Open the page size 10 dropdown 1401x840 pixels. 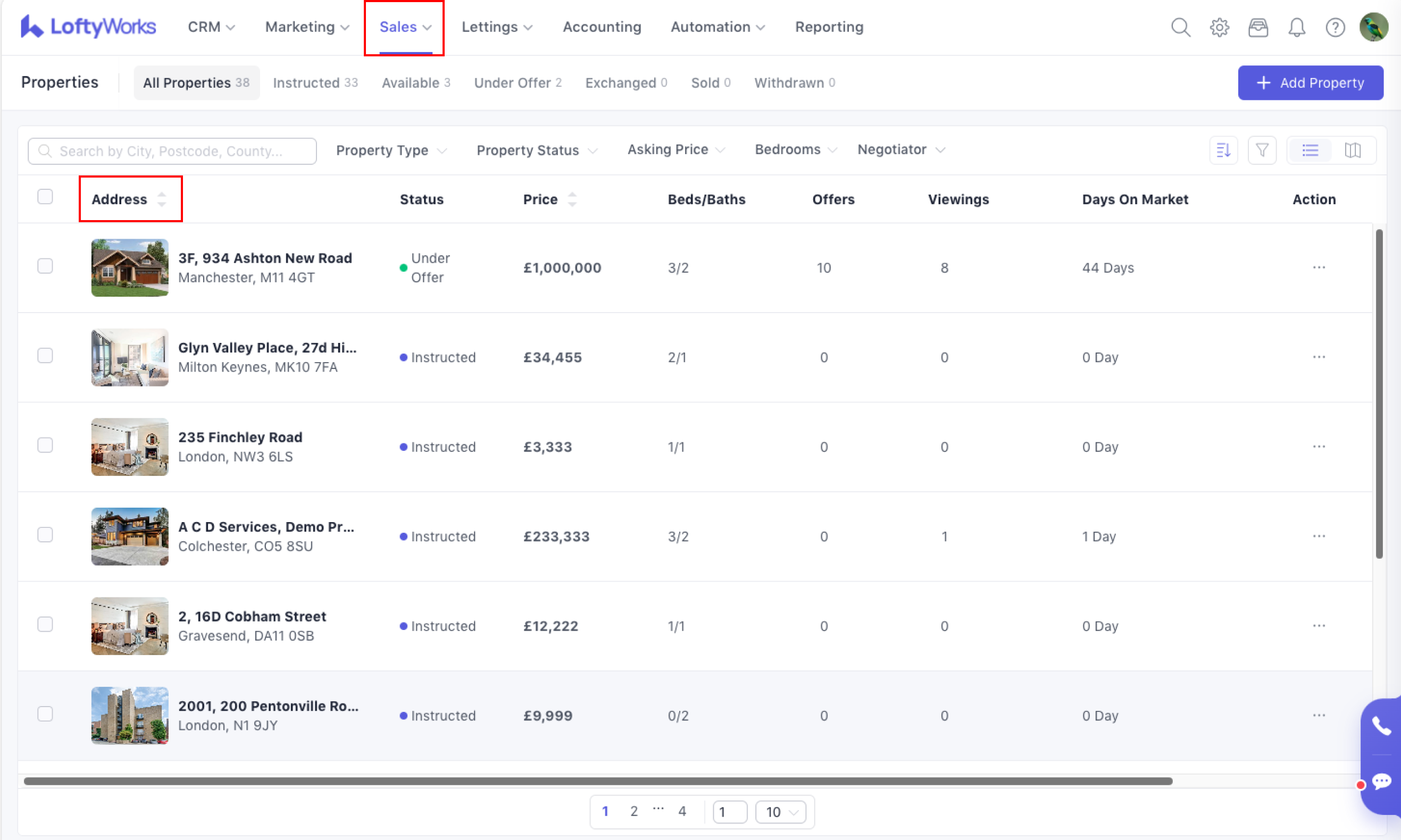pos(780,812)
